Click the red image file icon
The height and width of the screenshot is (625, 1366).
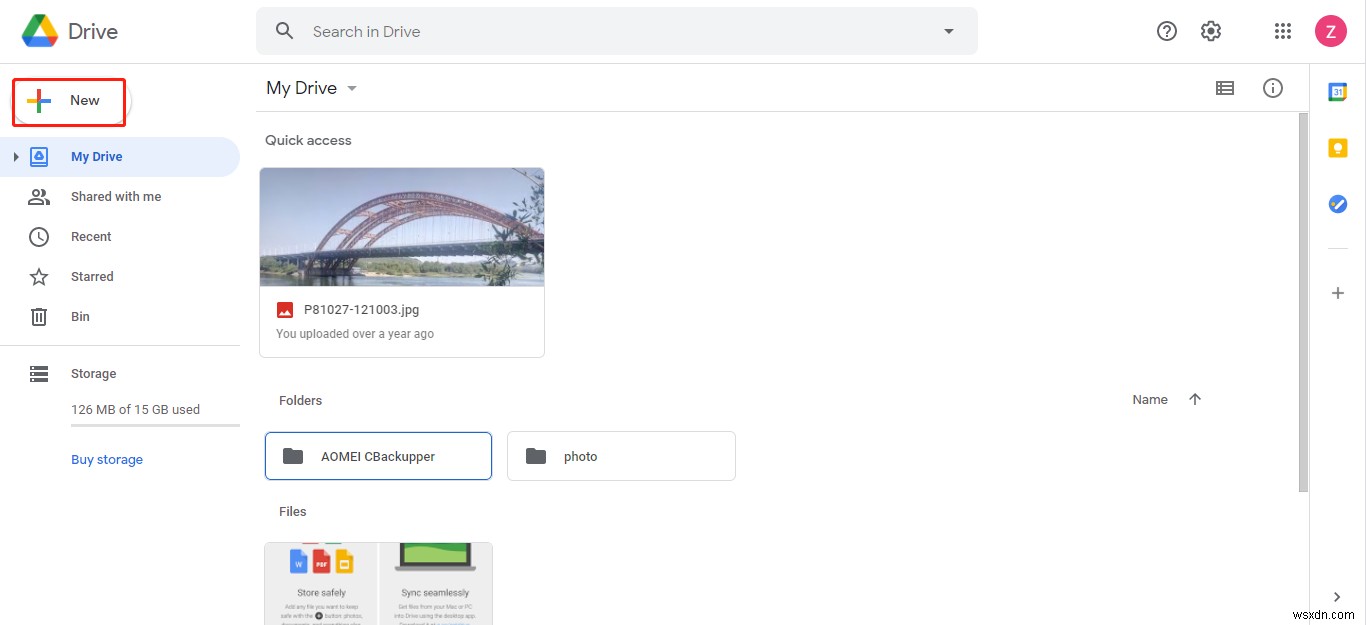[x=285, y=310]
